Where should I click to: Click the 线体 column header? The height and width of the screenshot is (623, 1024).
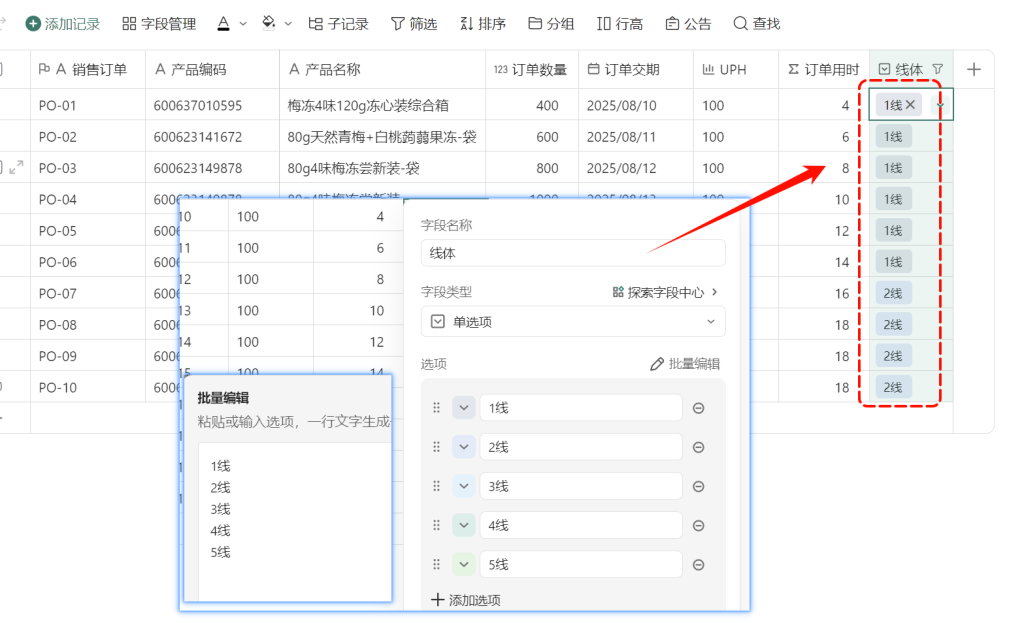[x=911, y=69]
